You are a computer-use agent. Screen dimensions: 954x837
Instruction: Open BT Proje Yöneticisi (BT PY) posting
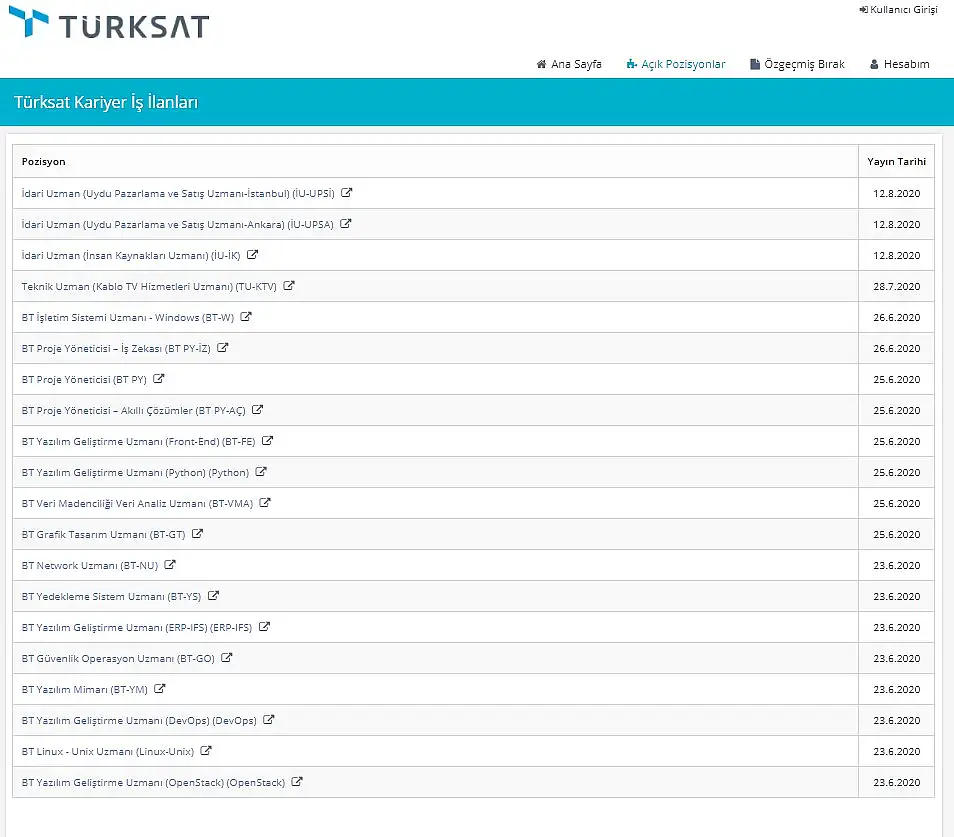(84, 380)
